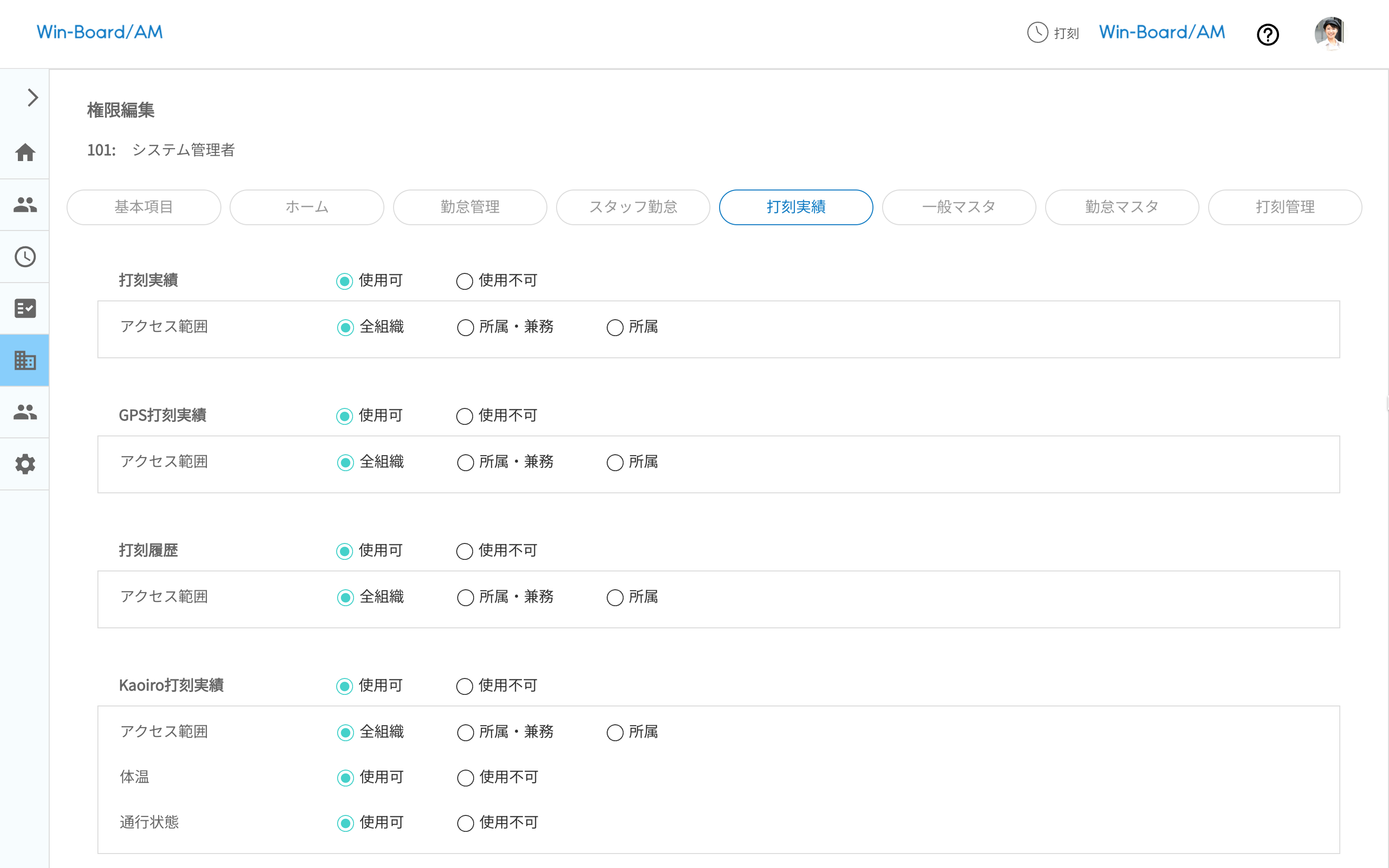Click the 打刻 clock icon in the header
The image size is (1389, 868).
click(1037, 33)
